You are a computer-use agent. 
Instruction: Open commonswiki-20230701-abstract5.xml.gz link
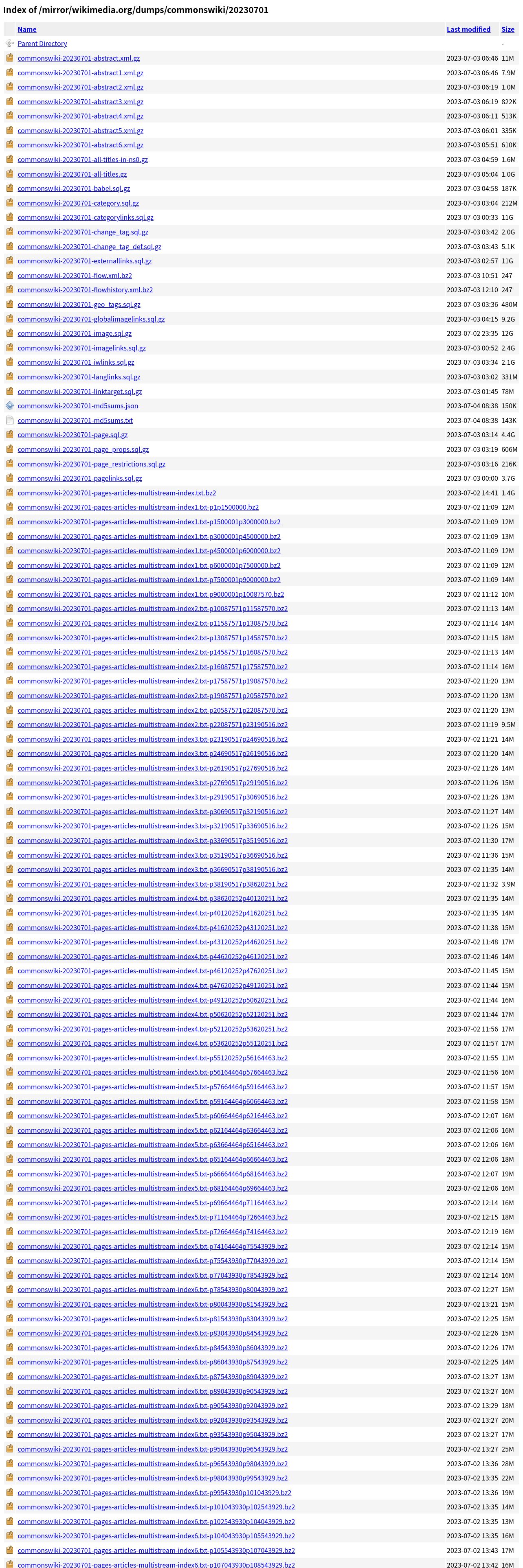(x=80, y=130)
